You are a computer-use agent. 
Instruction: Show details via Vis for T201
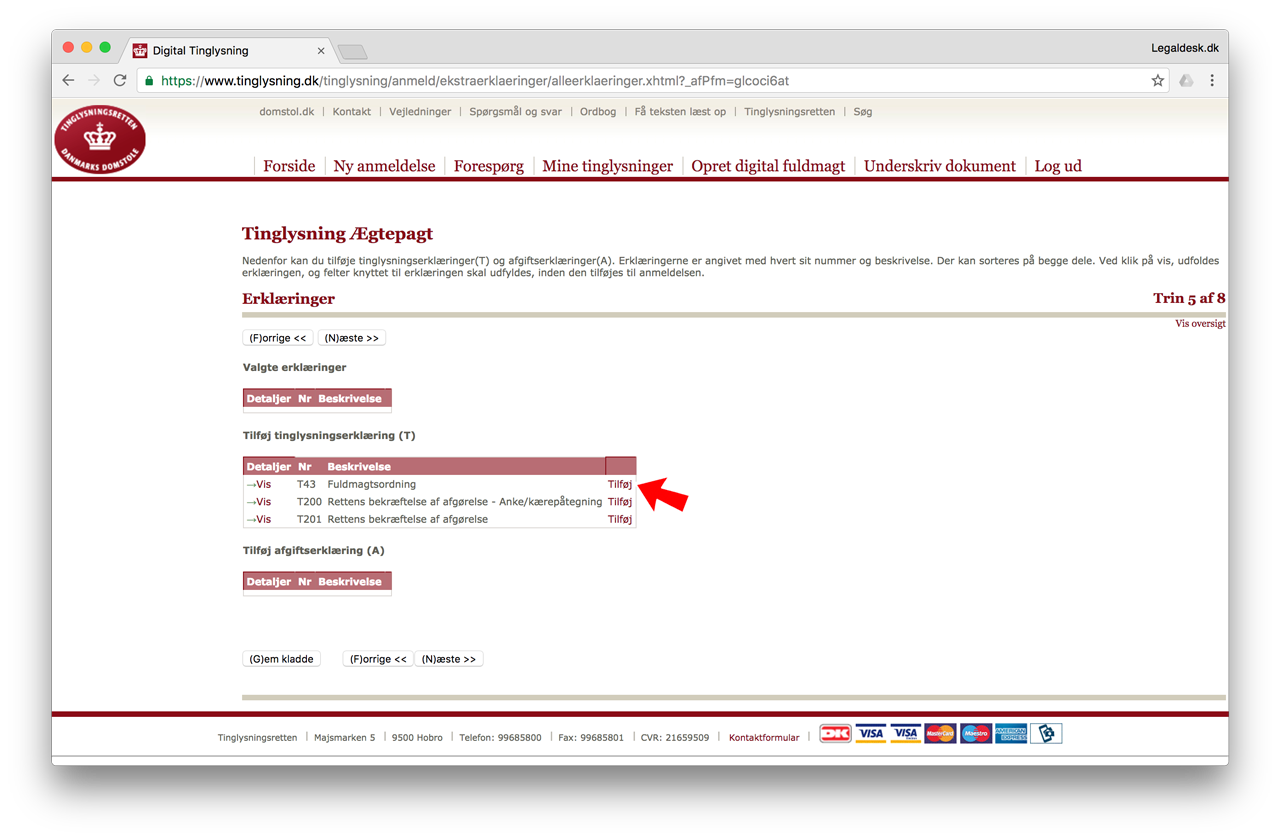[x=259, y=519]
